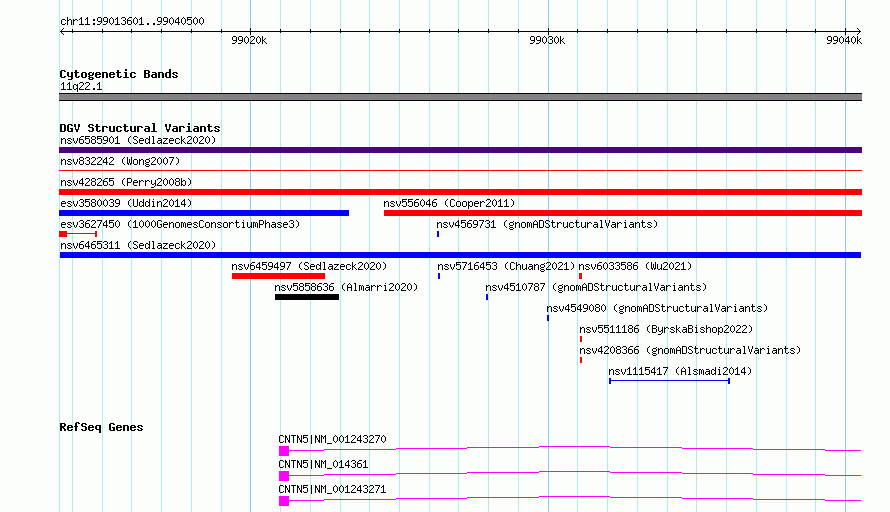Select the gray 11q22.1 cytogenetic band
Screen dimensions: 890x512
[460, 97]
